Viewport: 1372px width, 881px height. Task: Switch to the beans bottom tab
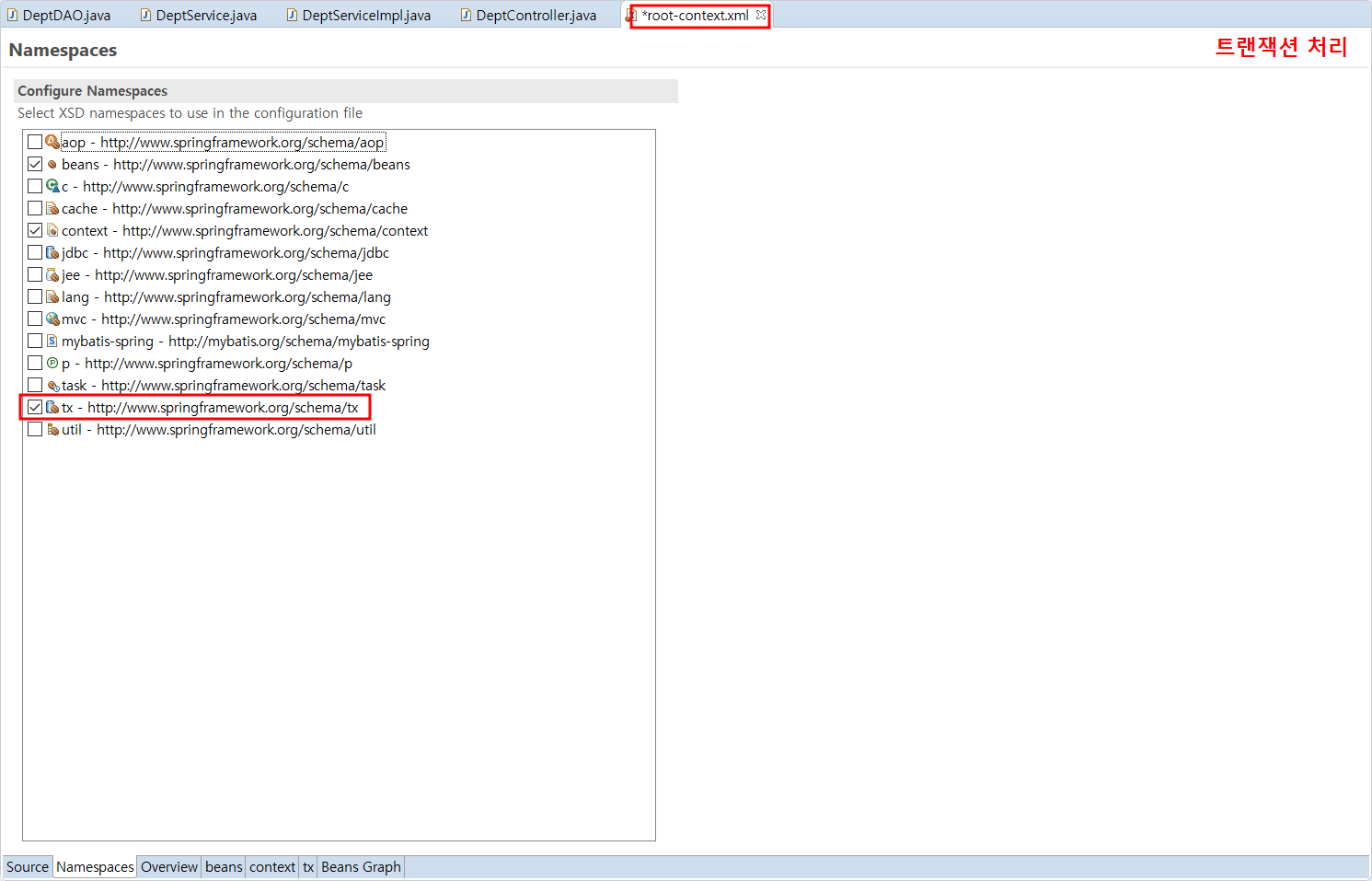(x=224, y=867)
